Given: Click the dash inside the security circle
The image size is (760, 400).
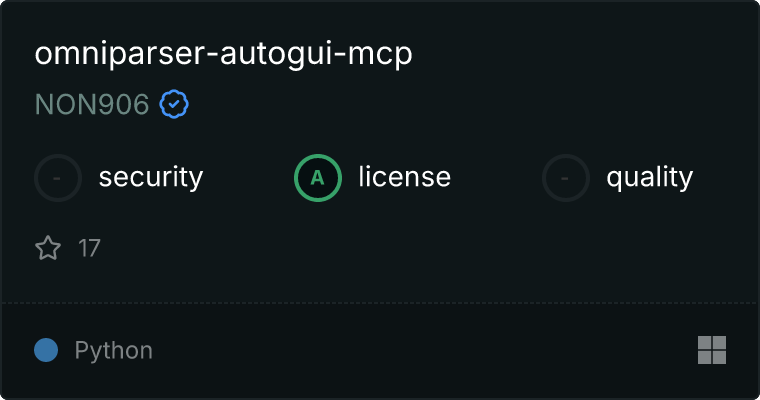Looking at the screenshot, I should pyautogui.click(x=57, y=179).
